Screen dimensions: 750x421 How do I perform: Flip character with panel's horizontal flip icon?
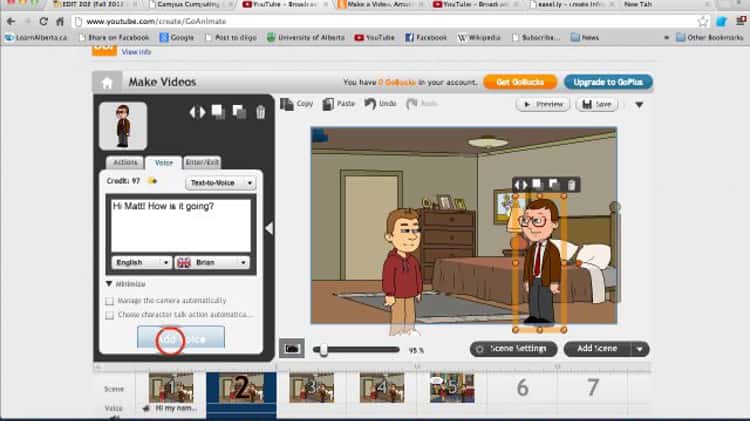[x=197, y=112]
